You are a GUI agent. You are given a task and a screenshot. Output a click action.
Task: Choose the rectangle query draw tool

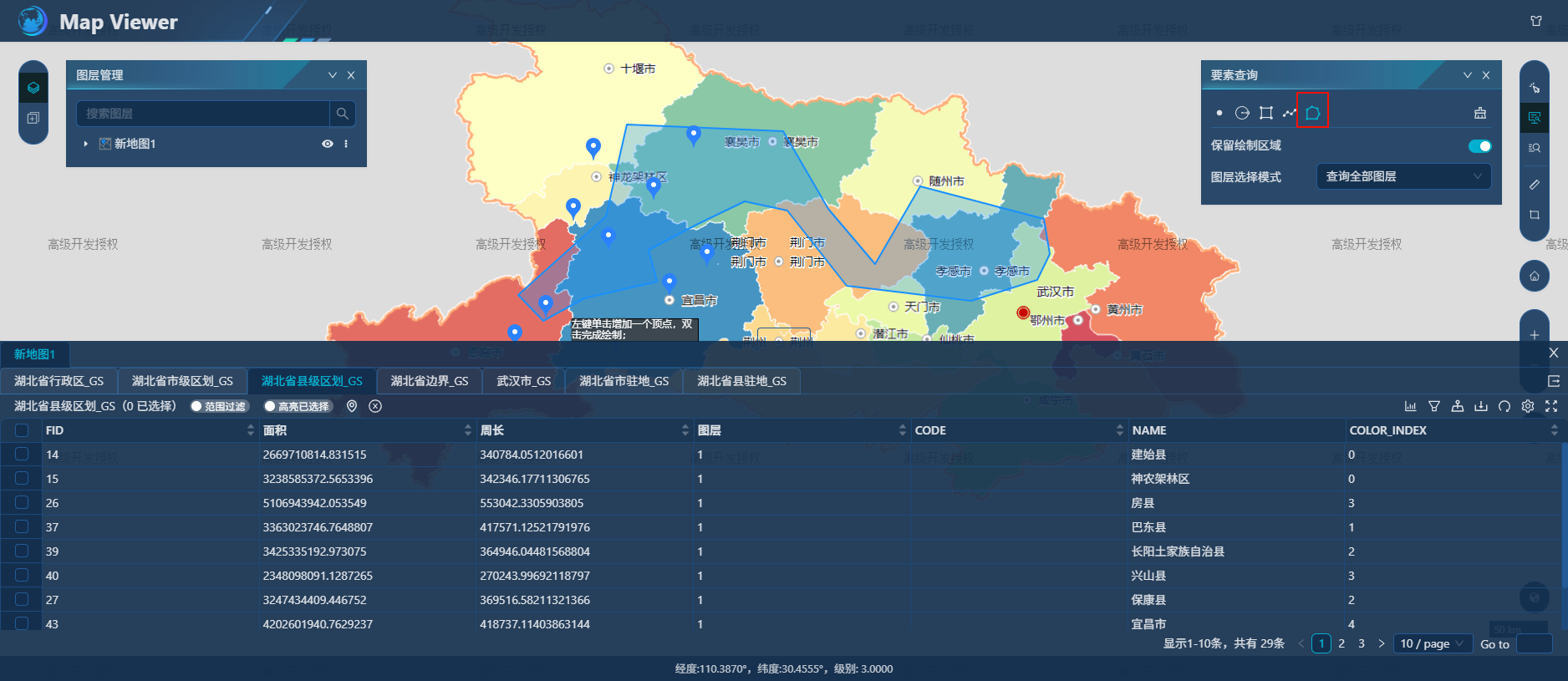(x=1266, y=113)
